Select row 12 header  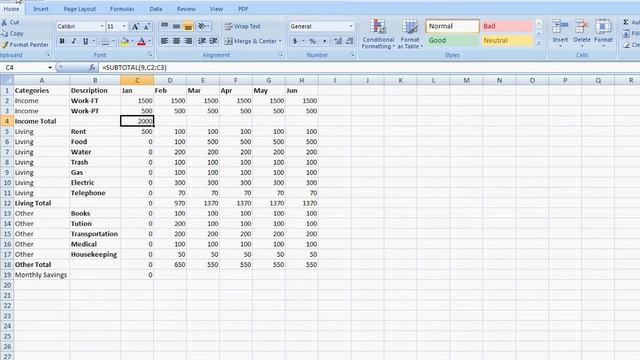[x=7, y=203]
